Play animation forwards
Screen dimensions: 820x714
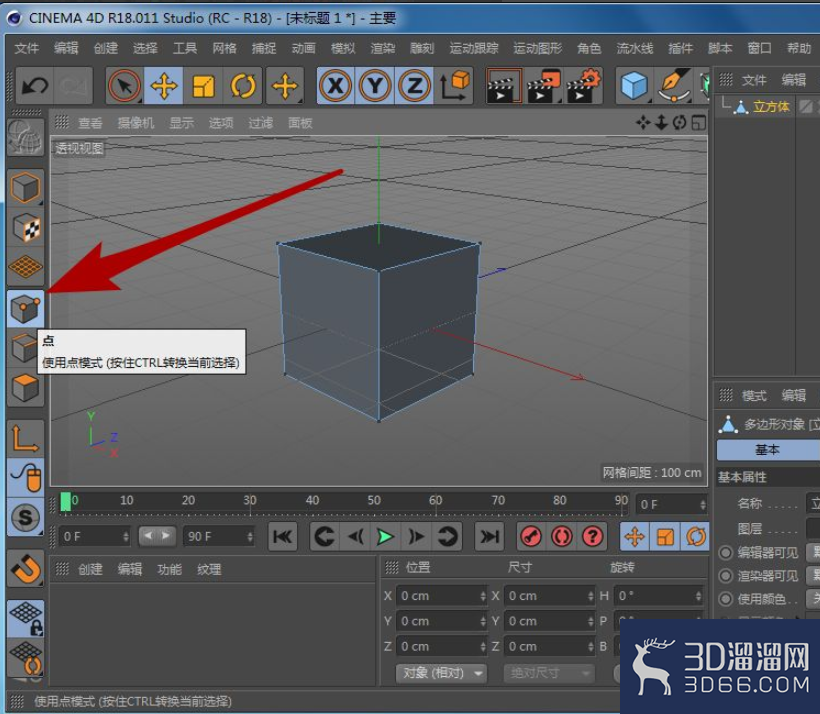385,536
